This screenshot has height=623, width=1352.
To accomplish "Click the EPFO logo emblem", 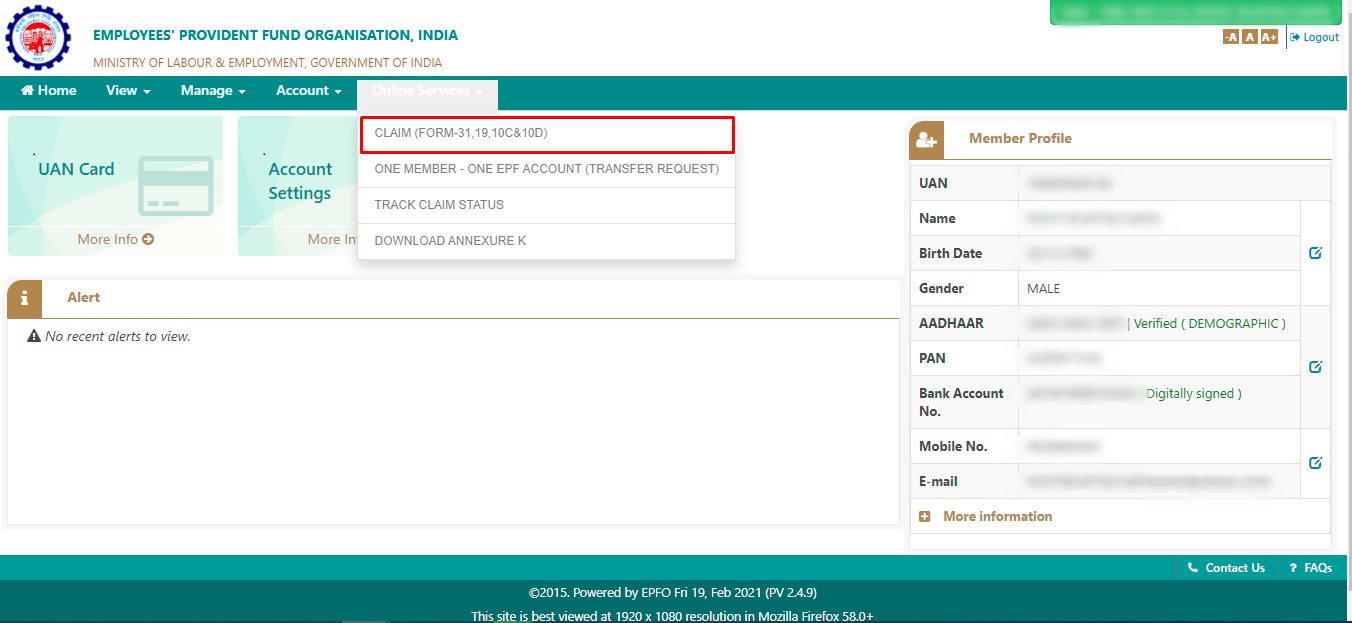I will (38, 37).
